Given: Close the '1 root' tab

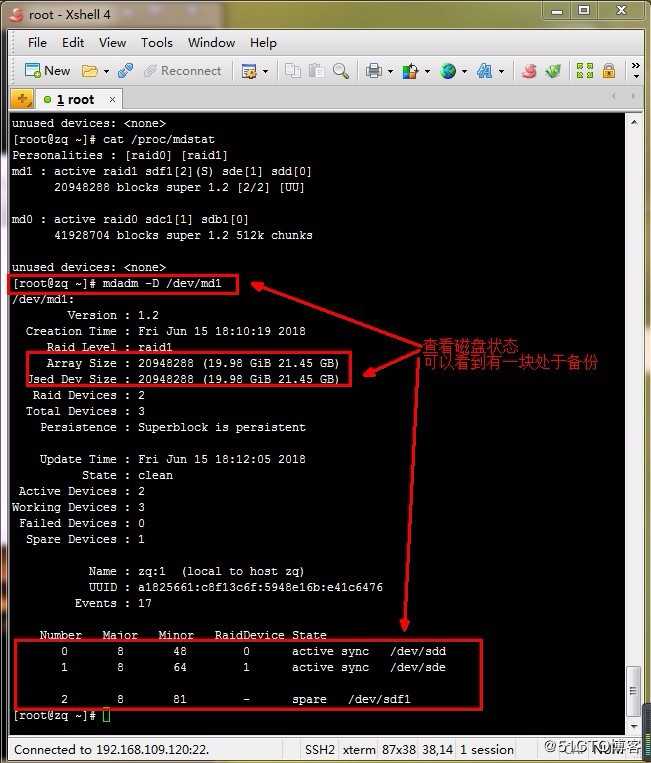Looking at the screenshot, I should point(112,100).
